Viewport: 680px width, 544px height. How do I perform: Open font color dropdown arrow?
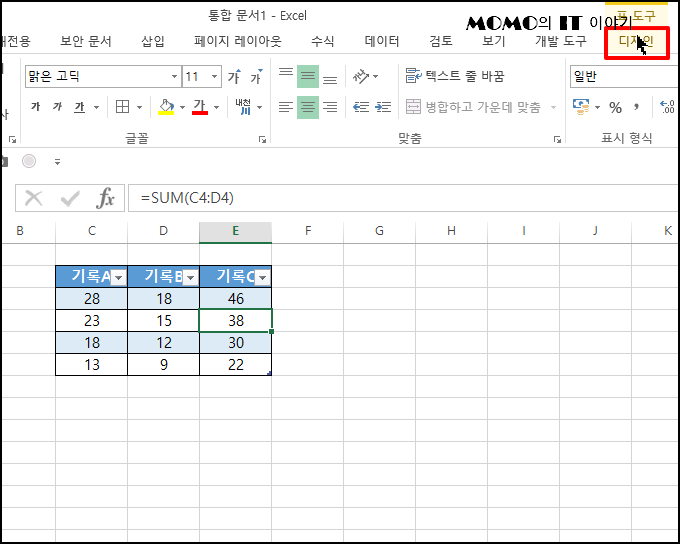coord(216,107)
